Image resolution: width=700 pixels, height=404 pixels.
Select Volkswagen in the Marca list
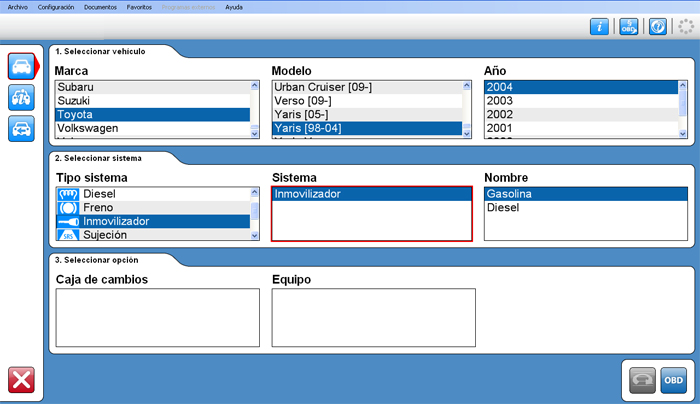(152, 128)
